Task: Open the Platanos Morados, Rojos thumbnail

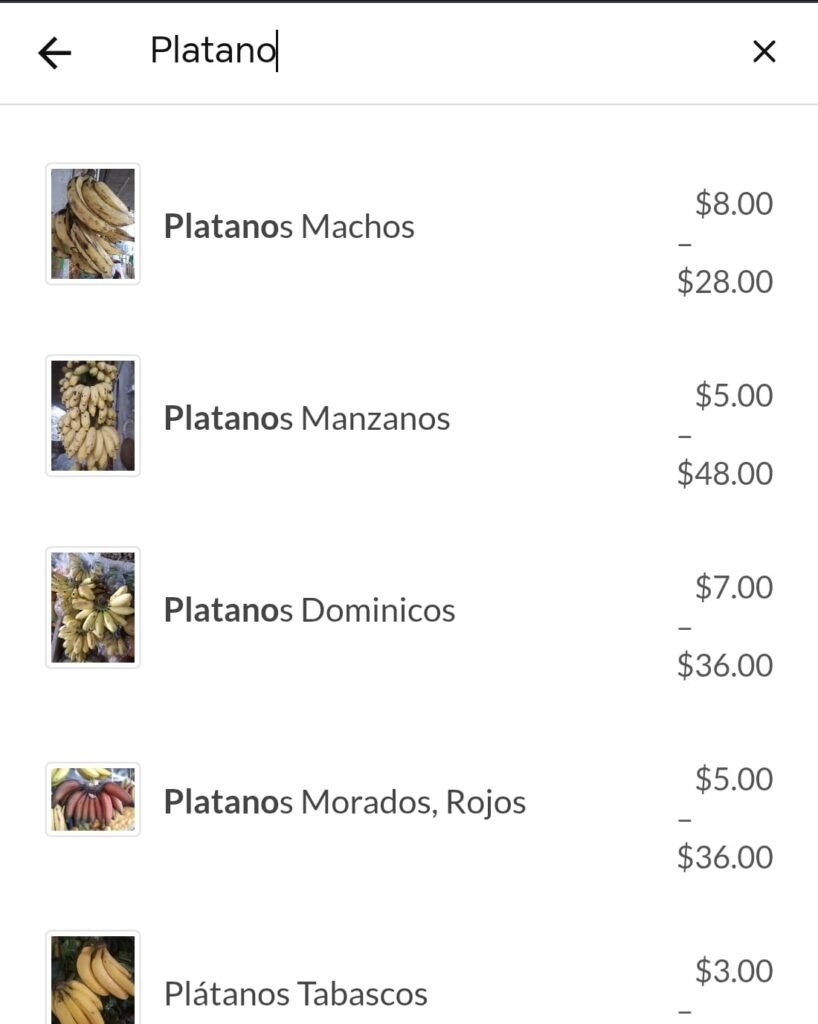Action: (x=93, y=799)
